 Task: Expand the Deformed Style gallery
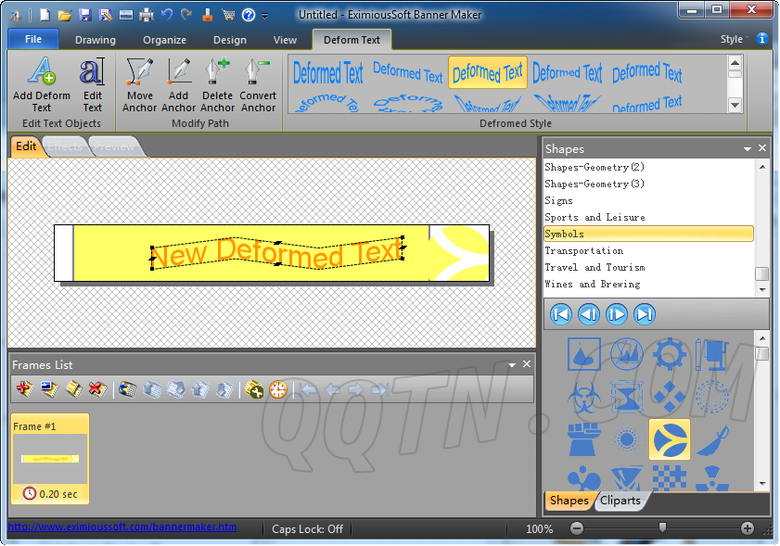pos(735,105)
